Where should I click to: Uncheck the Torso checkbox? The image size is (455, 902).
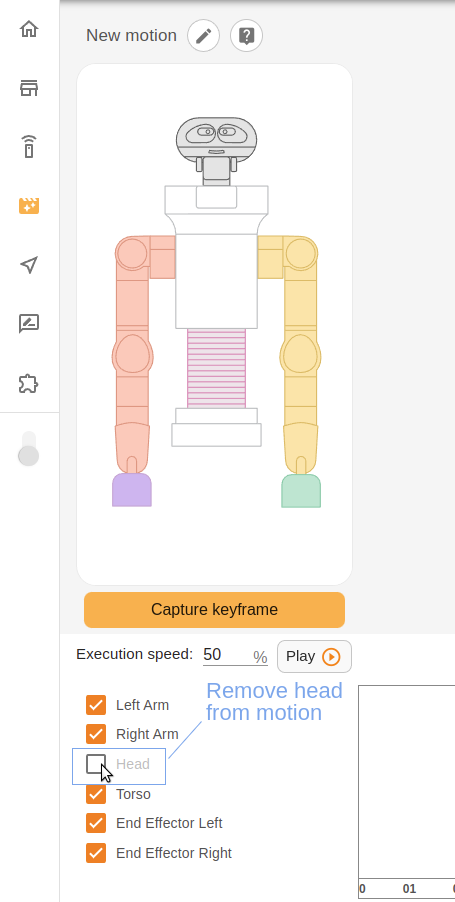[x=96, y=794]
